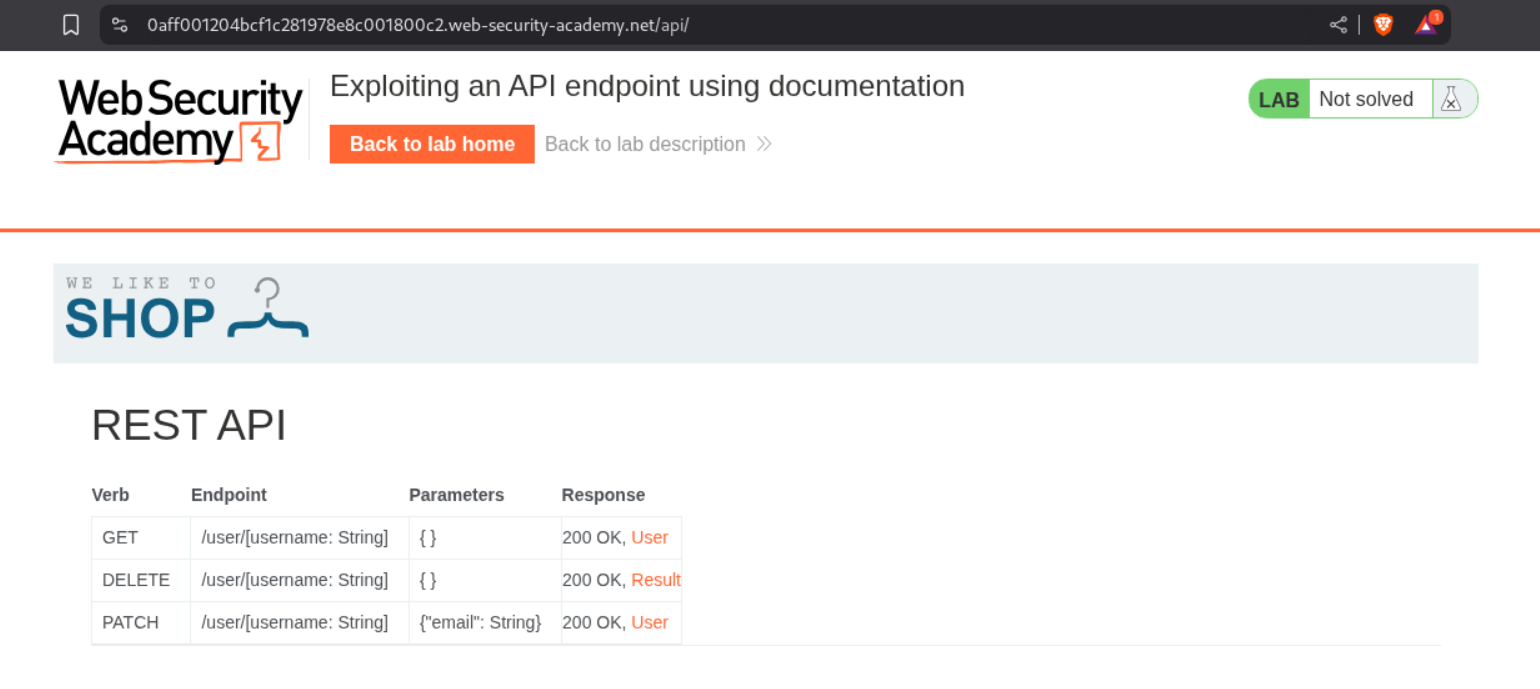Click the Back to lab home button
Screen dimensions: 1540x689
[x=432, y=144]
